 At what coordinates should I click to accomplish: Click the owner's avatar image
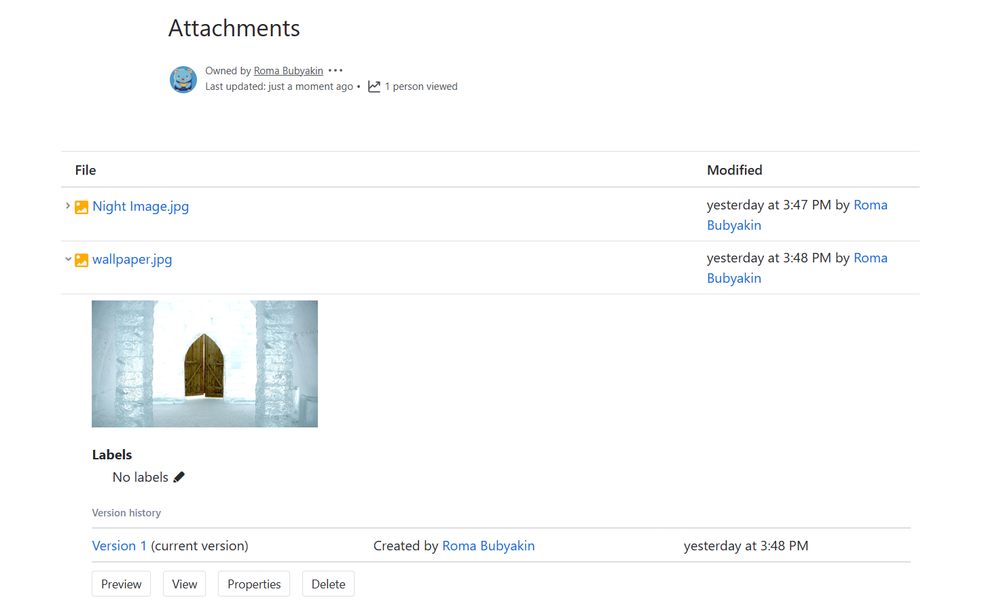click(x=183, y=79)
